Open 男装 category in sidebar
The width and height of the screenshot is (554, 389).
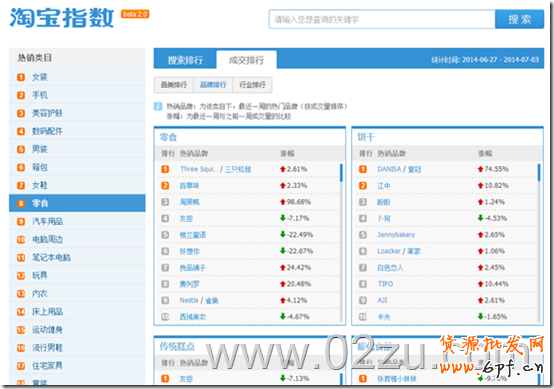coord(77,149)
